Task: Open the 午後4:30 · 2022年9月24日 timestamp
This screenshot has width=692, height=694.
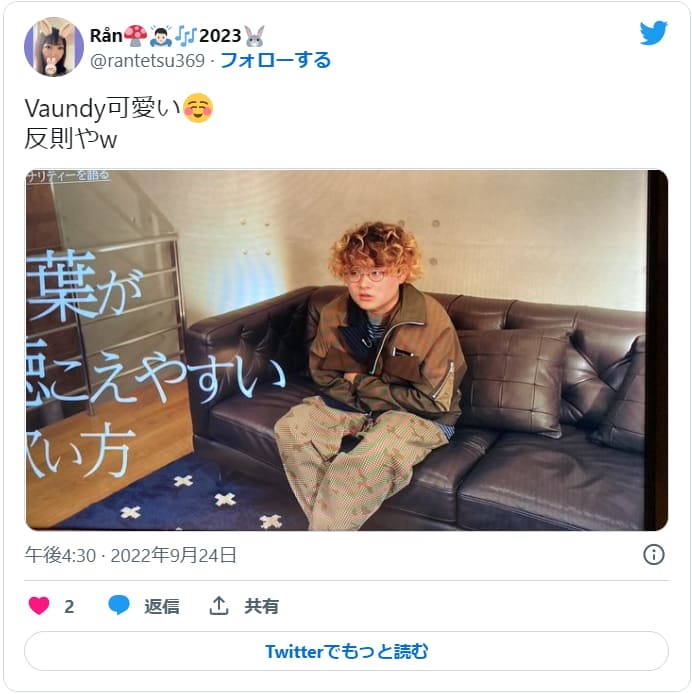Action: [131, 555]
